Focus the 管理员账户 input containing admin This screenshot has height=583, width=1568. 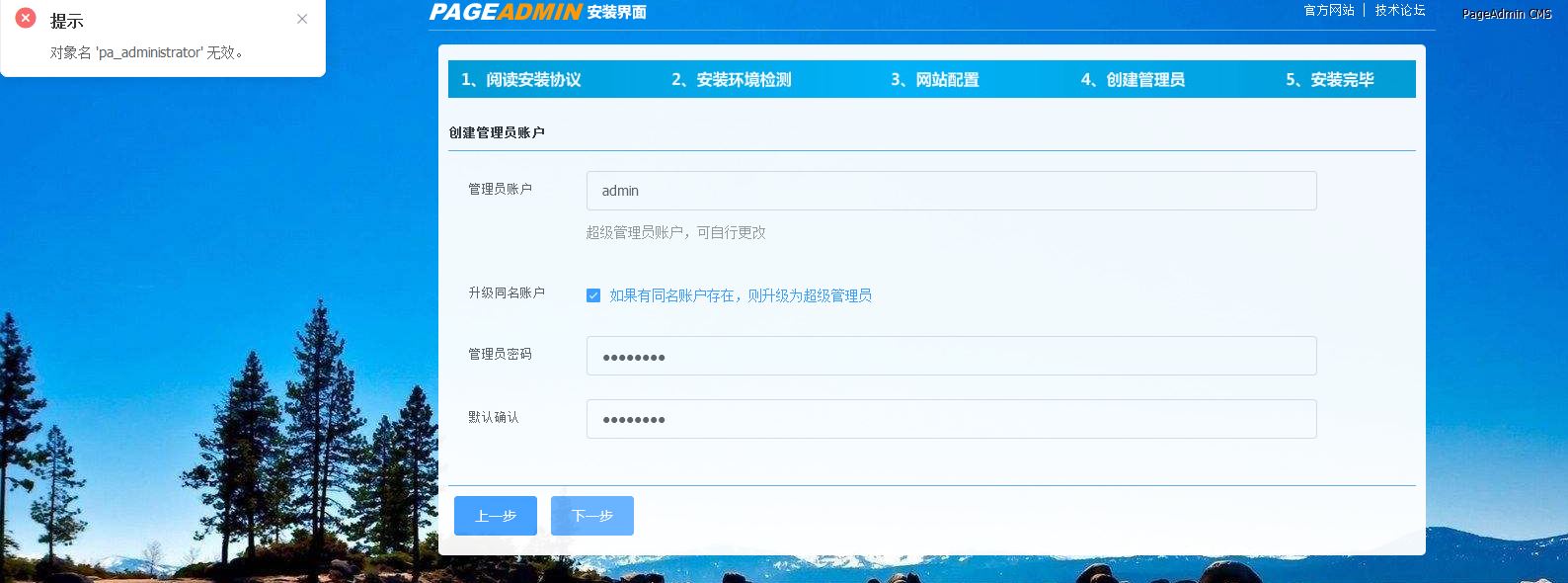(951, 191)
